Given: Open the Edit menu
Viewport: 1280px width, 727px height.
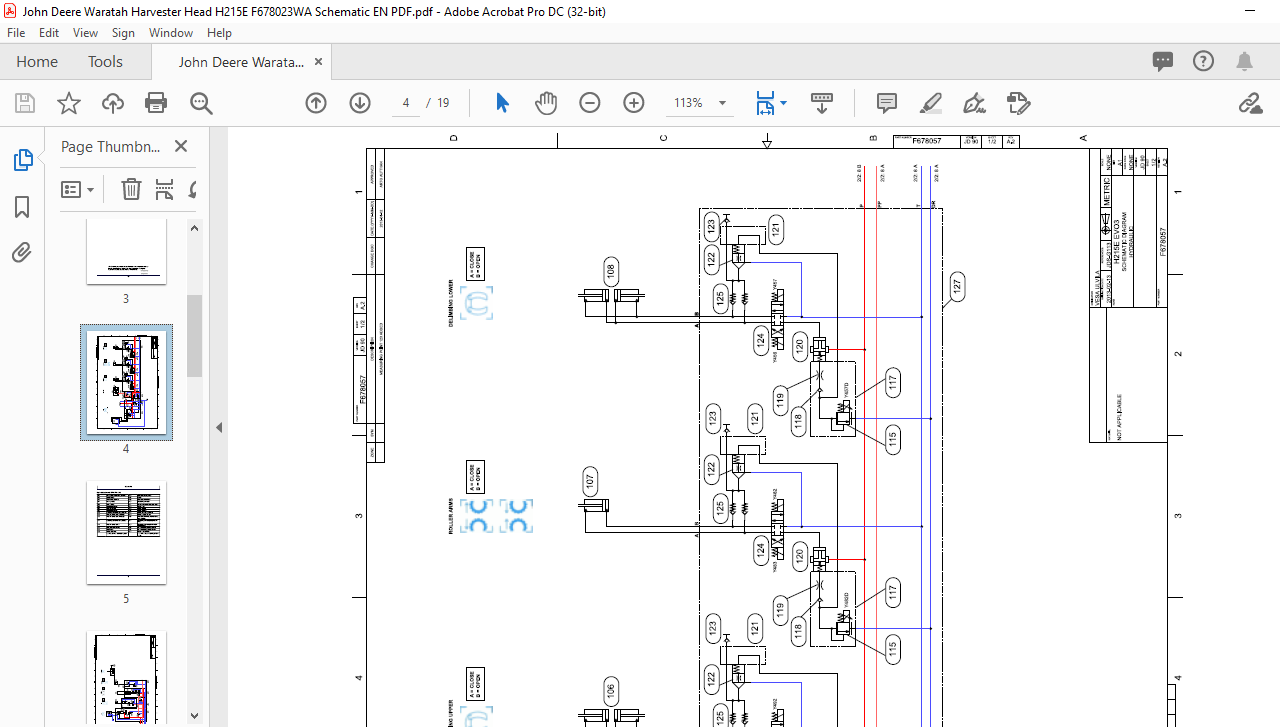Looking at the screenshot, I should (49, 33).
